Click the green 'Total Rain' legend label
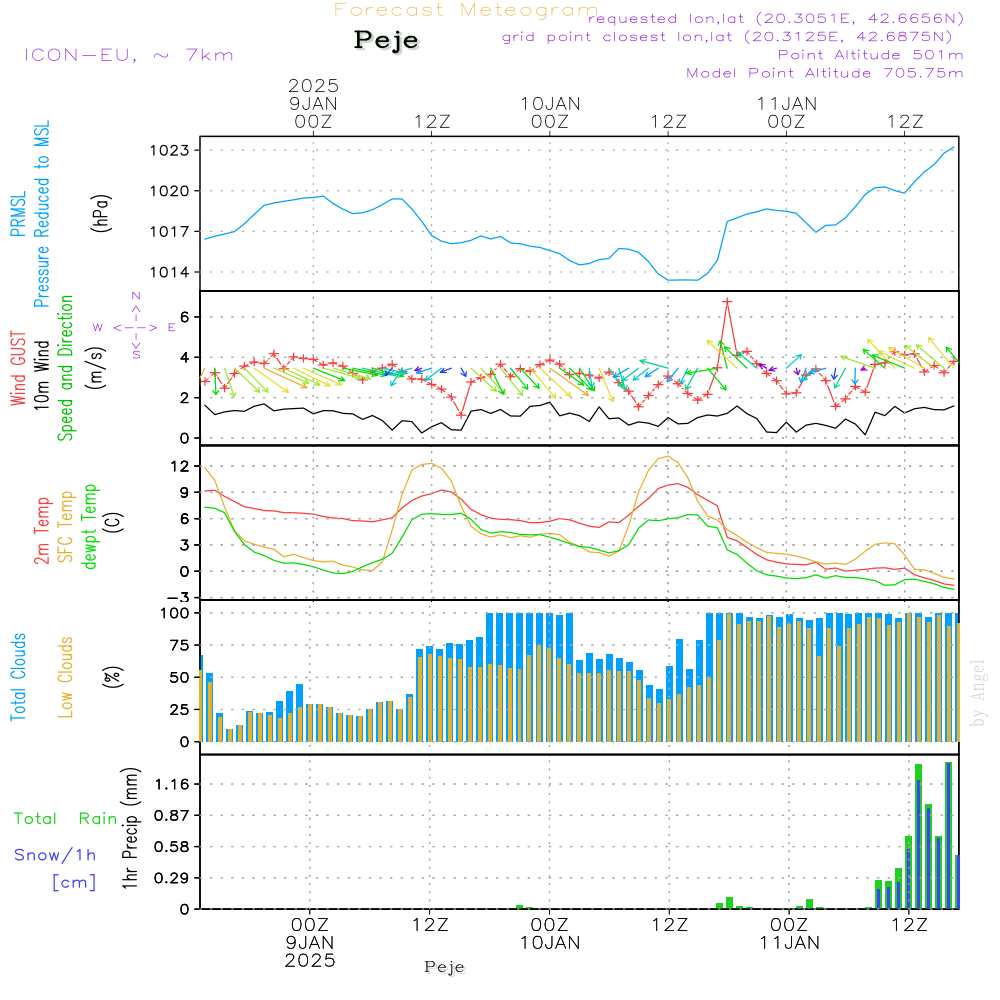The height and width of the screenshot is (1000, 1000). coord(66,819)
